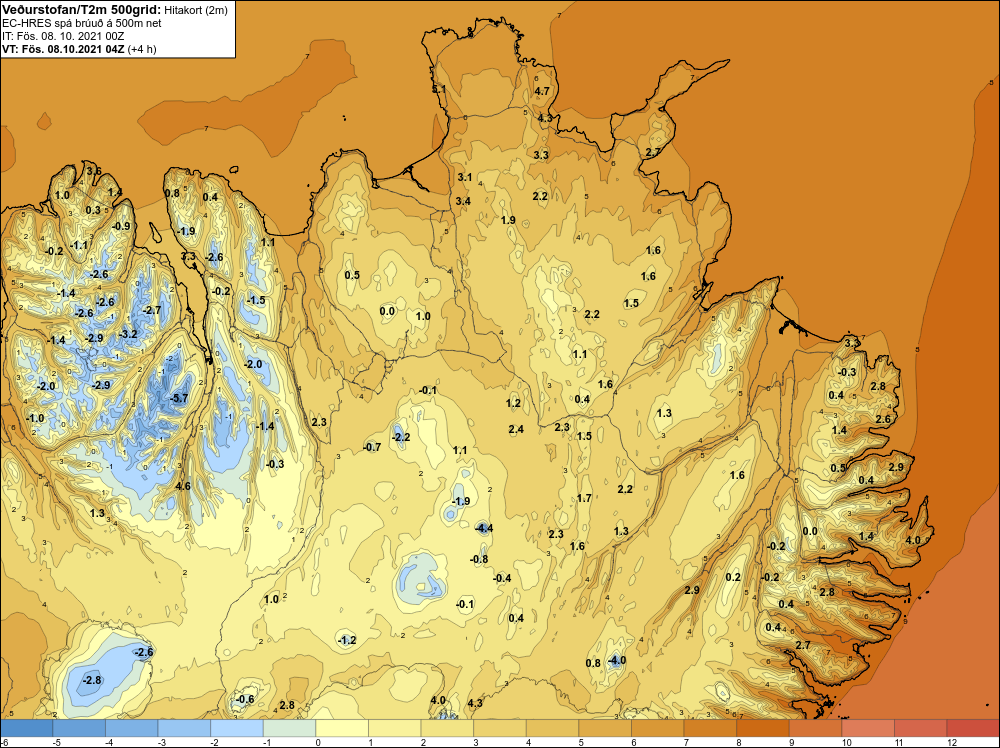
Task: Pick the legend color between 9 and 10
Action: click(816, 728)
